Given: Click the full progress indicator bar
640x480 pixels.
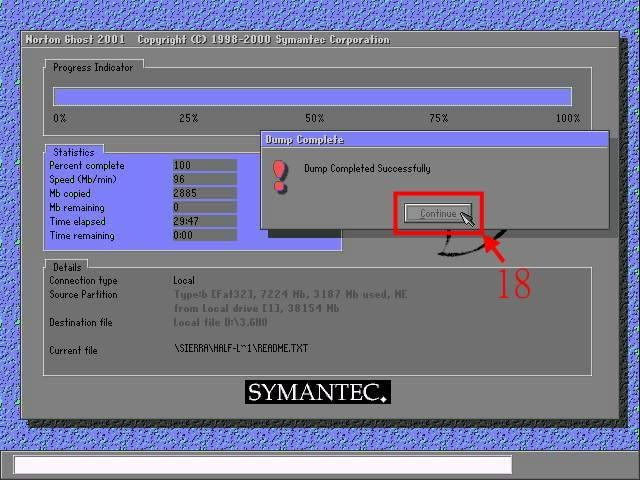Looking at the screenshot, I should (312, 97).
